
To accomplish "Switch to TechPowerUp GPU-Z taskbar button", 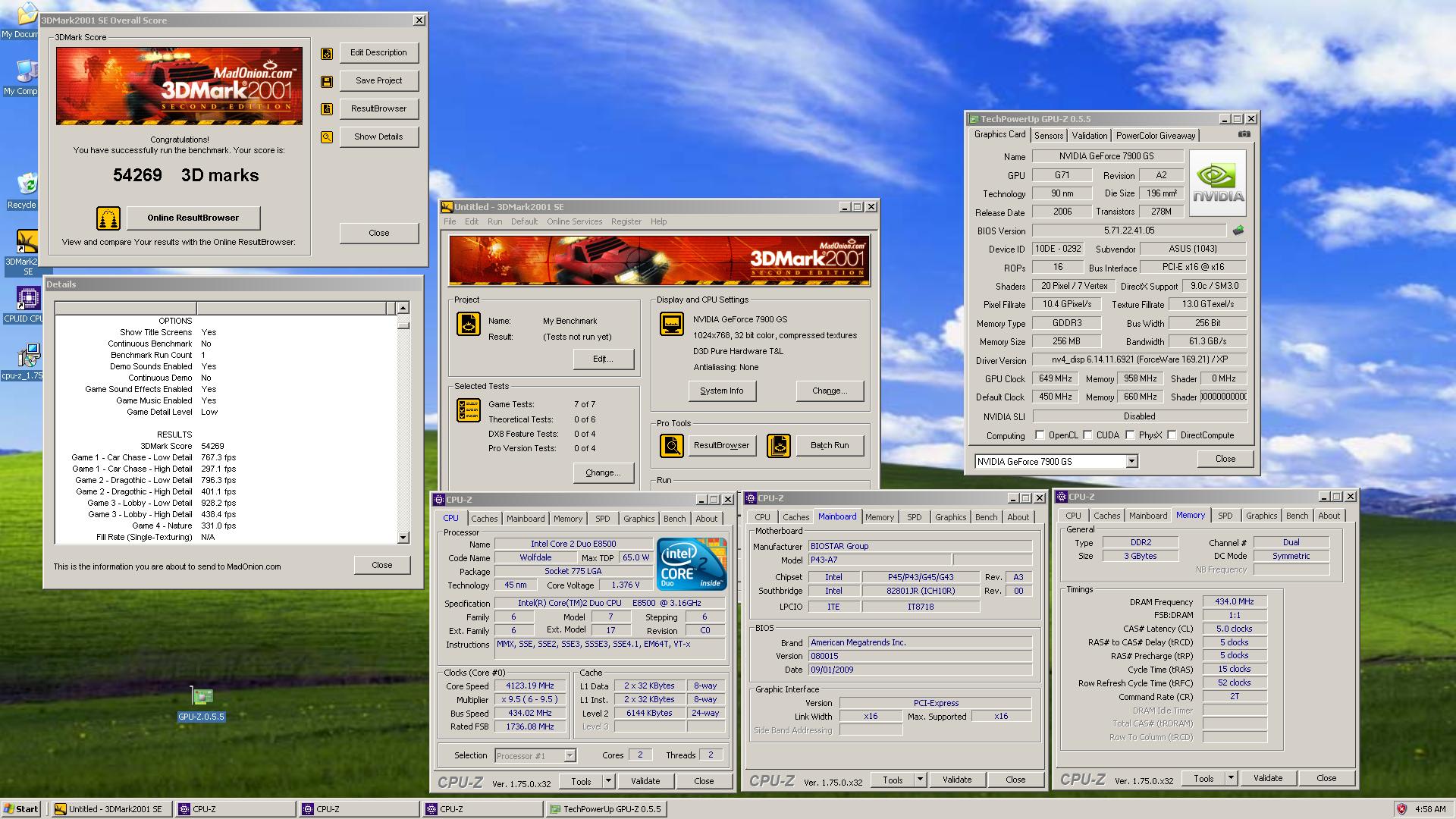I will pyautogui.click(x=606, y=809).
